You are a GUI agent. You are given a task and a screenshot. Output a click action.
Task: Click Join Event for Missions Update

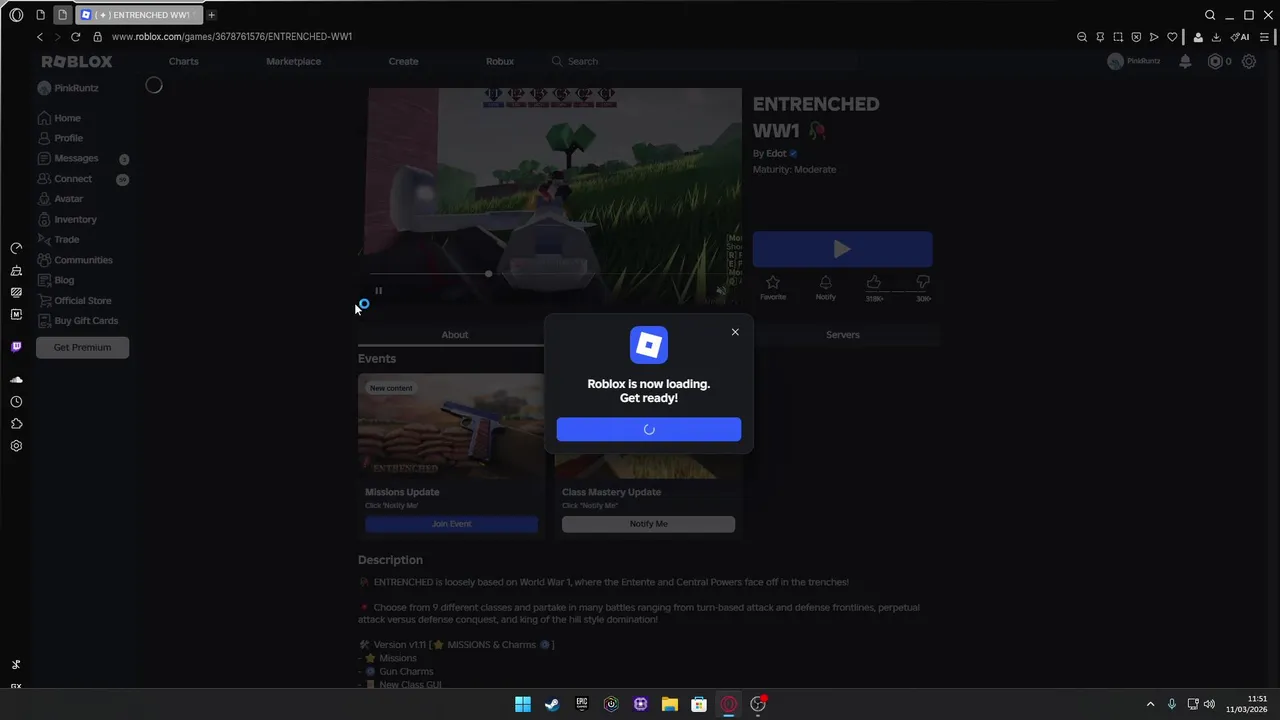[451, 524]
